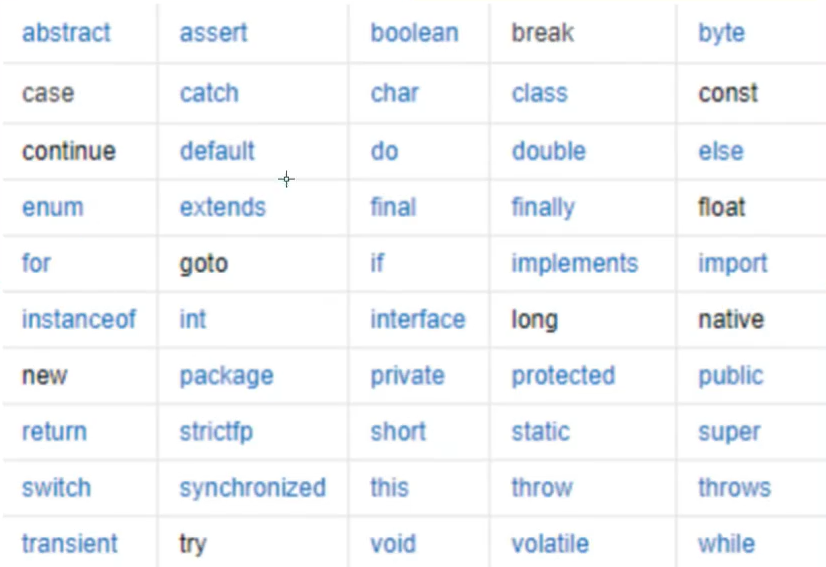826x567 pixels.
Task: Open the interface keyword link
Action: pyautogui.click(x=418, y=319)
